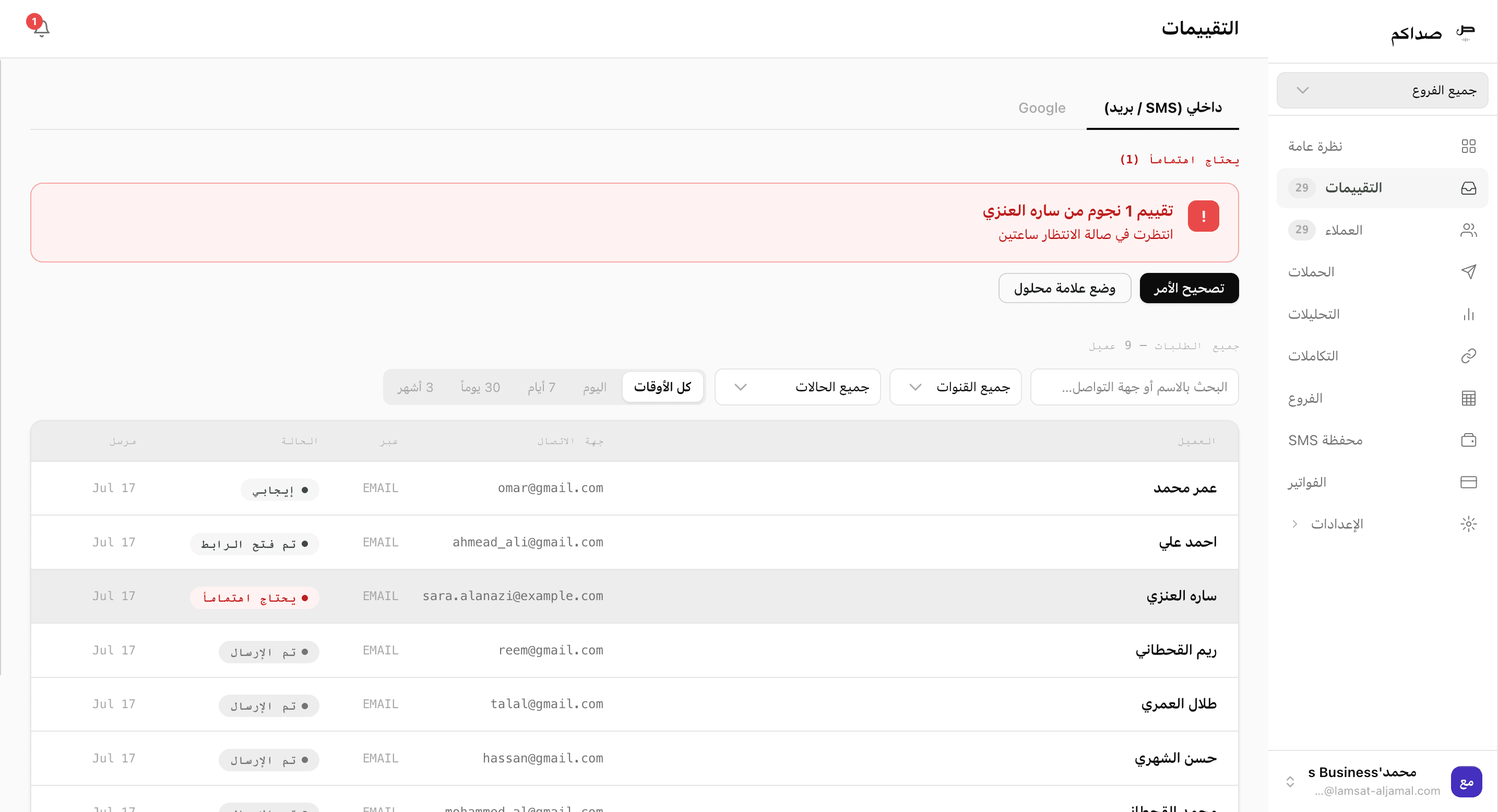Click the hassan@gmail.com email cell
Viewport: 1498px width, 812px height.
tap(542, 759)
